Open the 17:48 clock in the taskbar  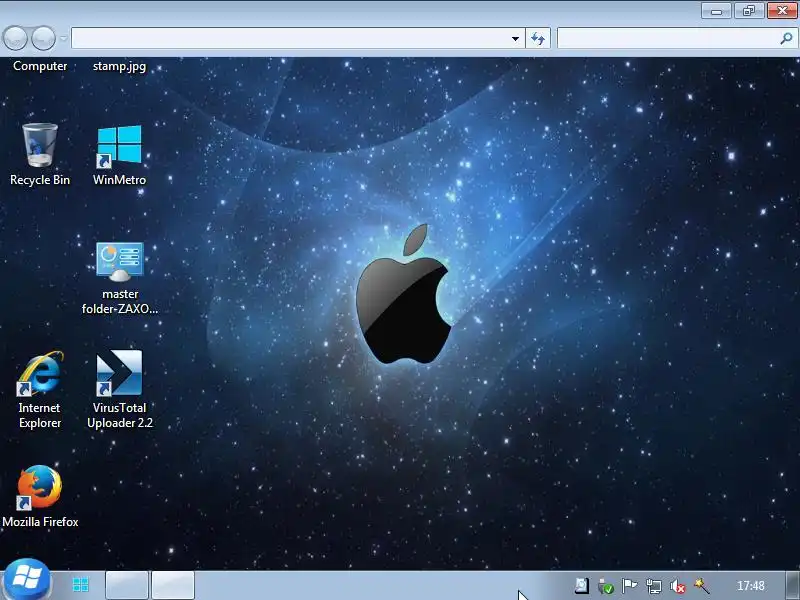coord(751,586)
